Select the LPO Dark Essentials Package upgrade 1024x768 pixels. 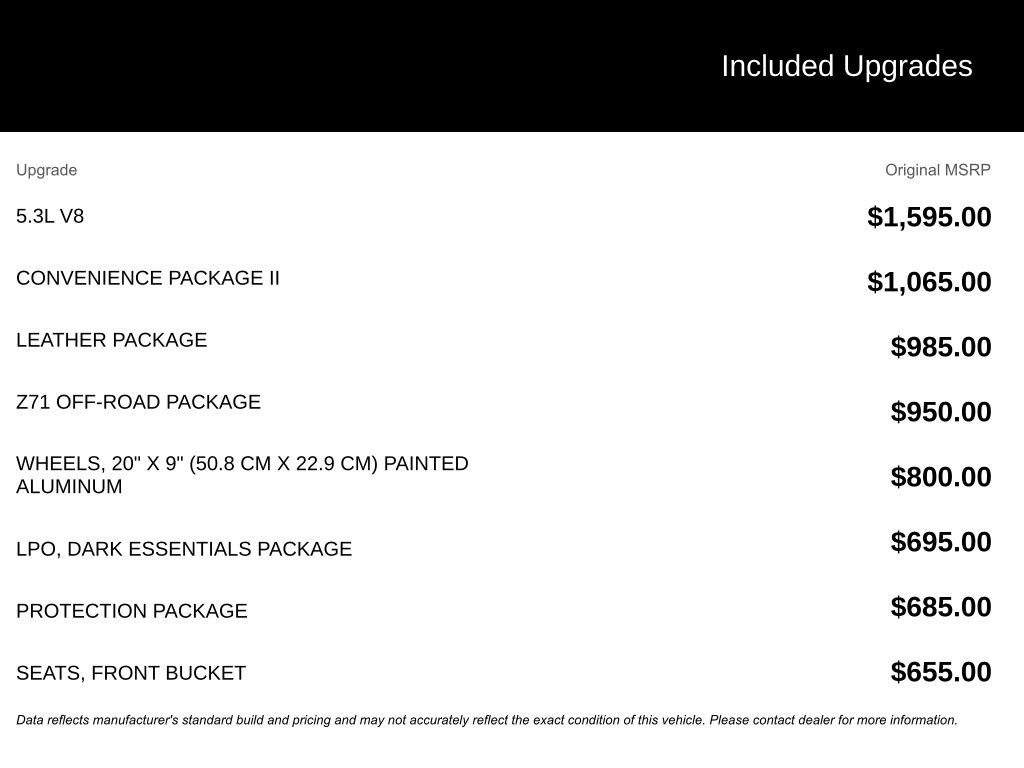(184, 549)
